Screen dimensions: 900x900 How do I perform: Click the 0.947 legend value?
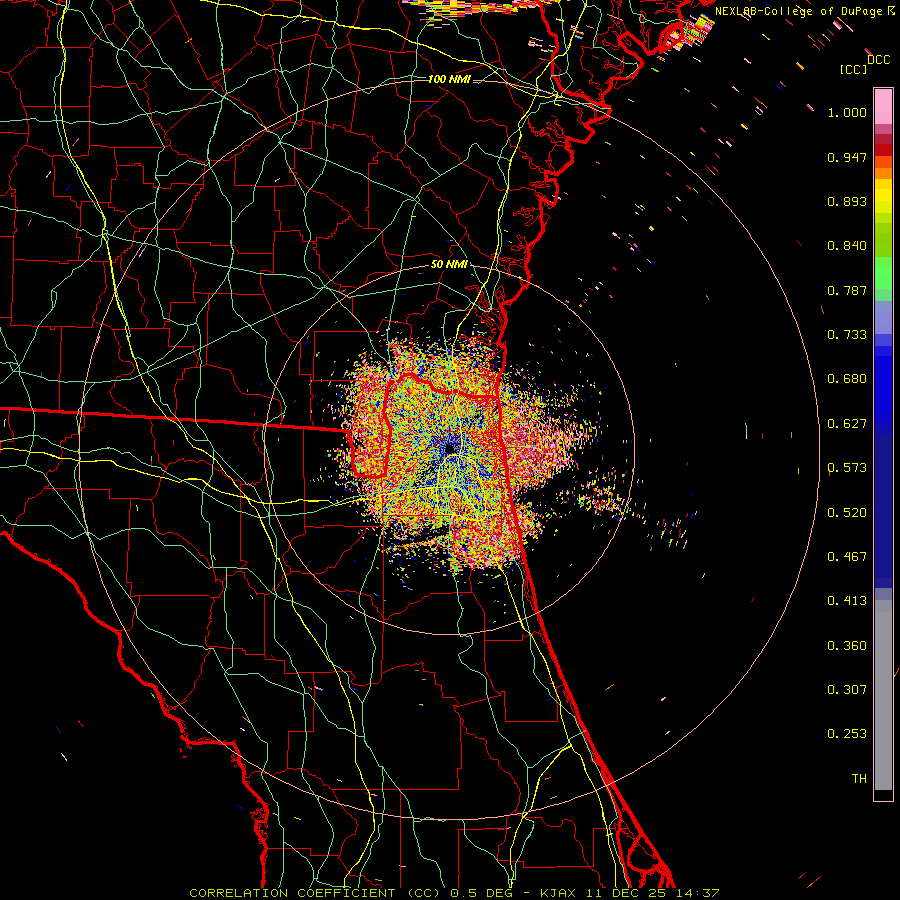click(847, 157)
